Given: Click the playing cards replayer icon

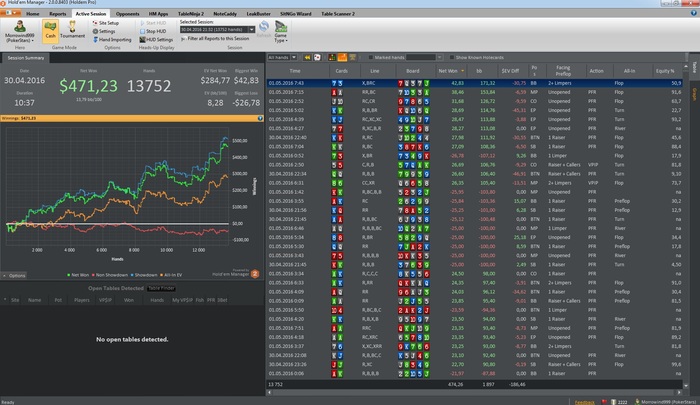Looking at the screenshot, I should coord(317,57).
